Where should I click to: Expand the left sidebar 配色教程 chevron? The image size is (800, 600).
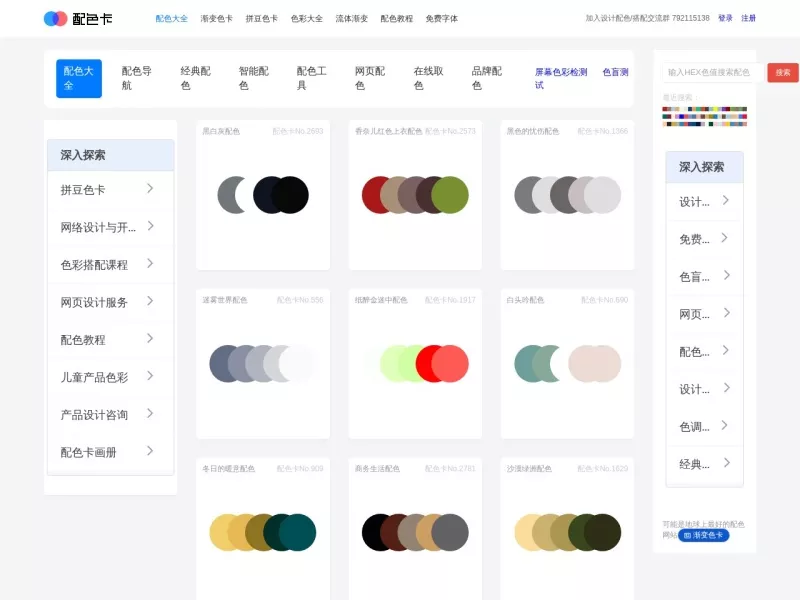point(150,339)
